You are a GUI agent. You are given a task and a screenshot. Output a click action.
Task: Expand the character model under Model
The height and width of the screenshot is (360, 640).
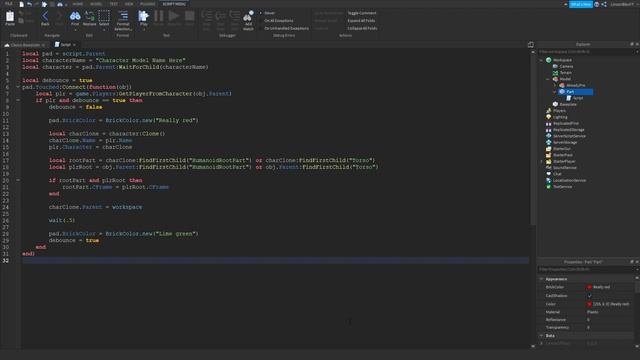click(555, 85)
